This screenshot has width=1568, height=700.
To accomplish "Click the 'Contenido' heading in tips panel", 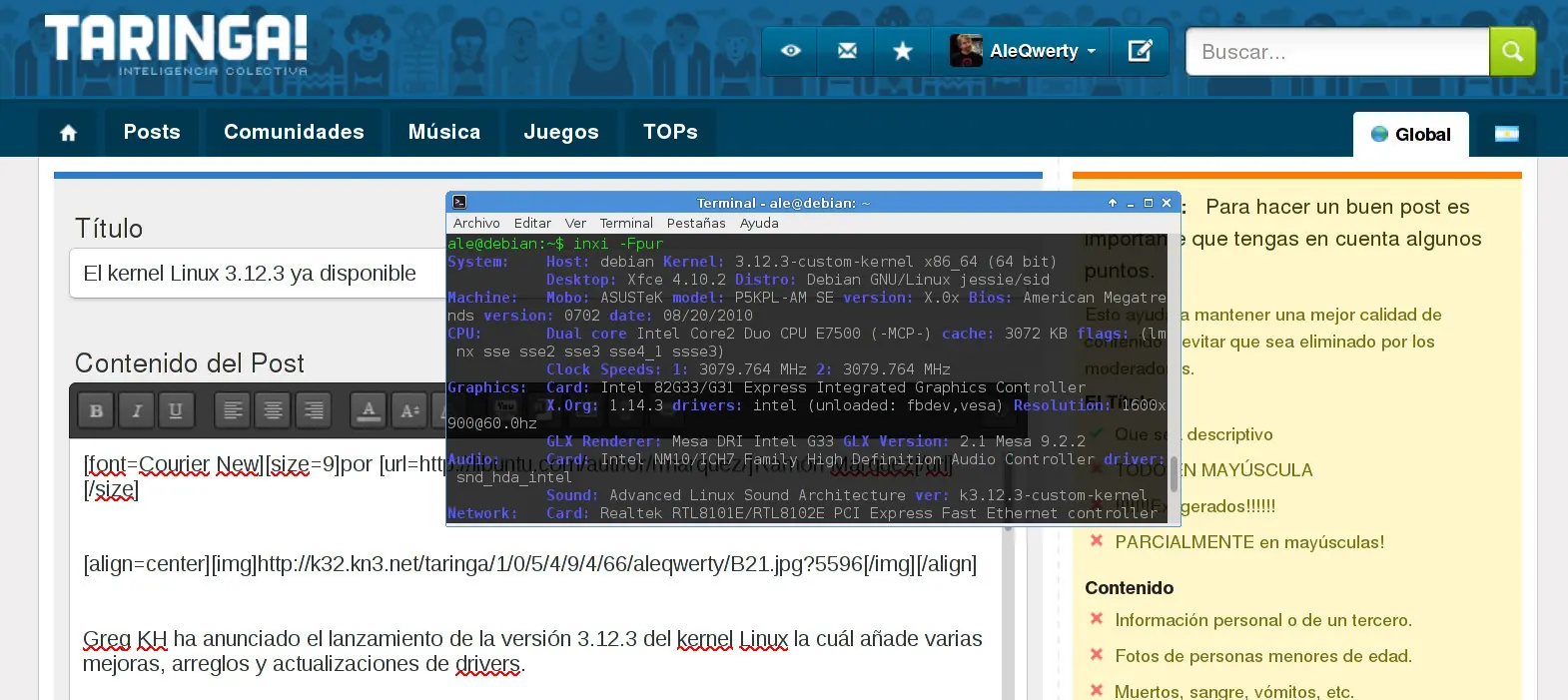I will click(1130, 588).
